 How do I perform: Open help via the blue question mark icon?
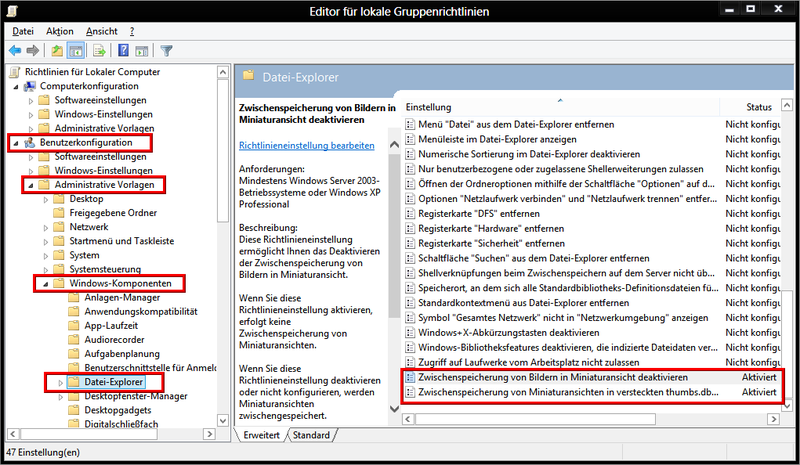[123, 50]
